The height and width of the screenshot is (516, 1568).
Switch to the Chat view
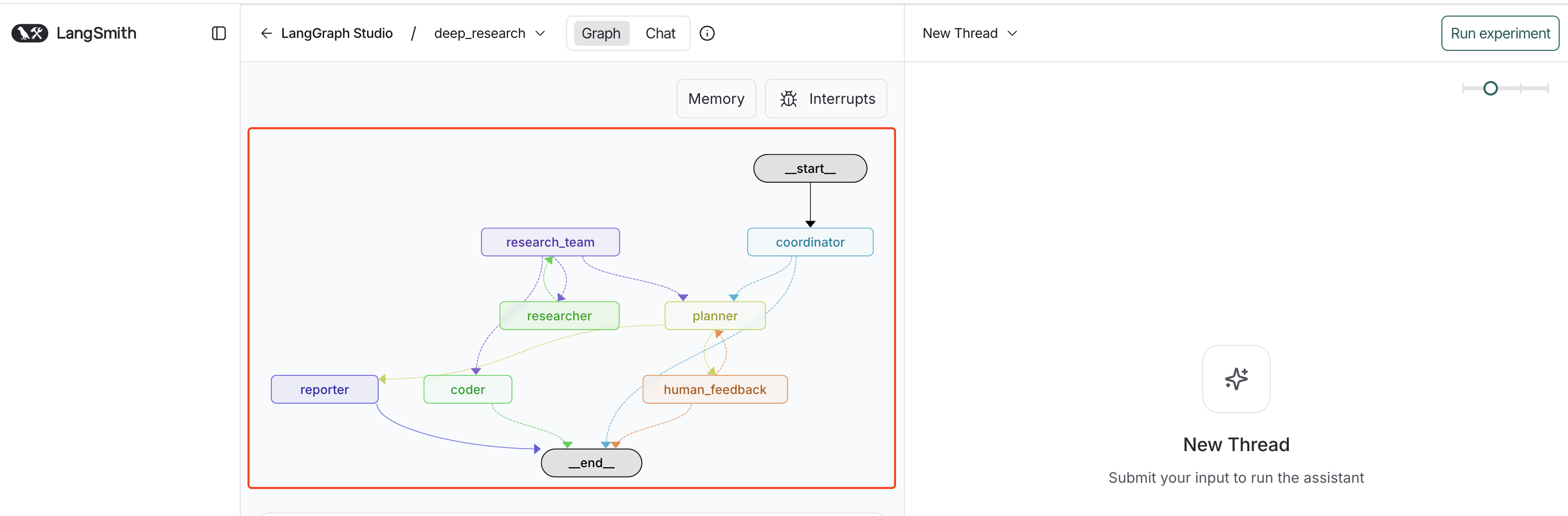661,33
